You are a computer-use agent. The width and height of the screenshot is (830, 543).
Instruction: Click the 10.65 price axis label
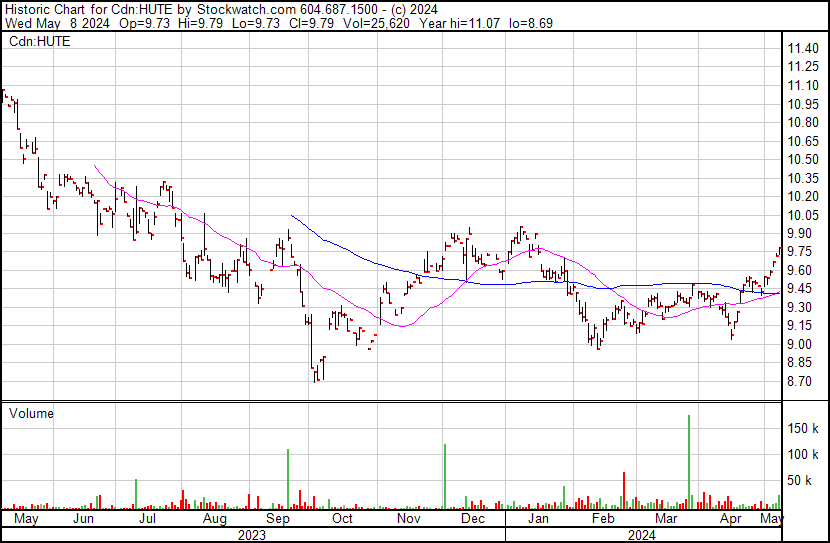(x=803, y=141)
